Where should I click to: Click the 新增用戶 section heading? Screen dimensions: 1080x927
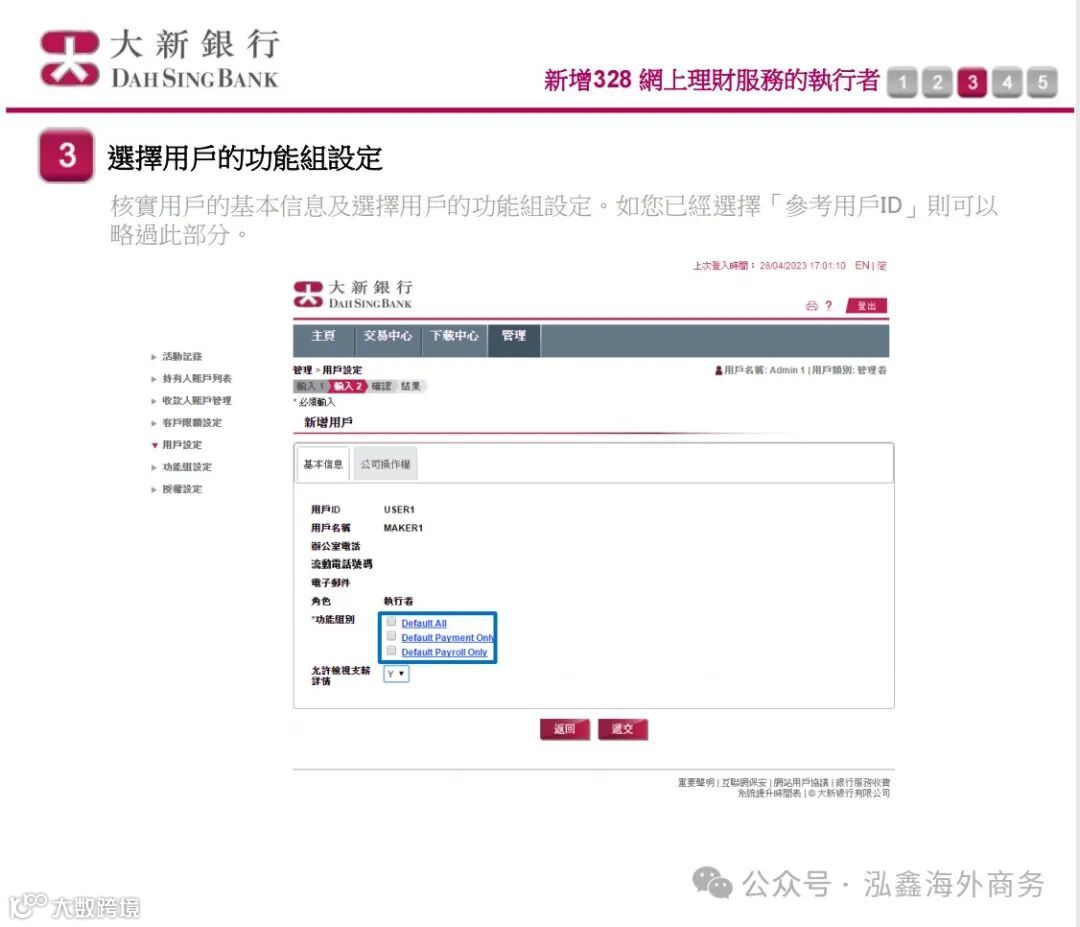328,422
